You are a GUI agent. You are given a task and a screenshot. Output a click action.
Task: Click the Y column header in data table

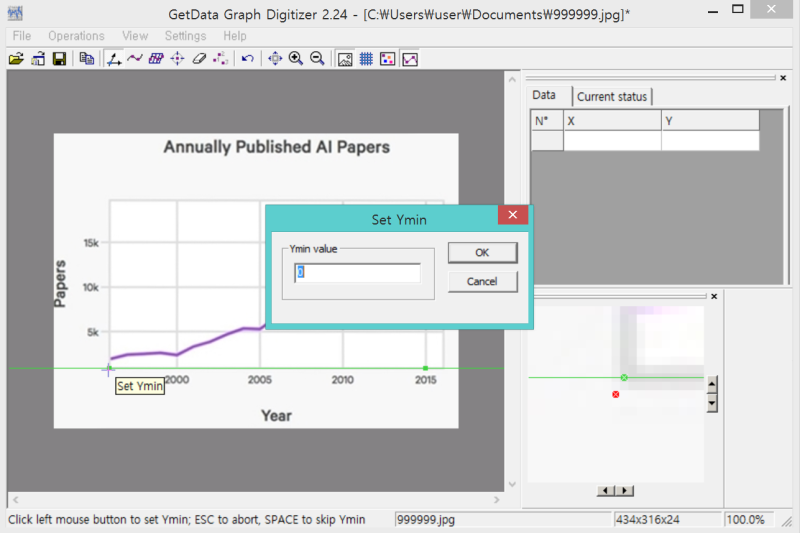tap(710, 121)
